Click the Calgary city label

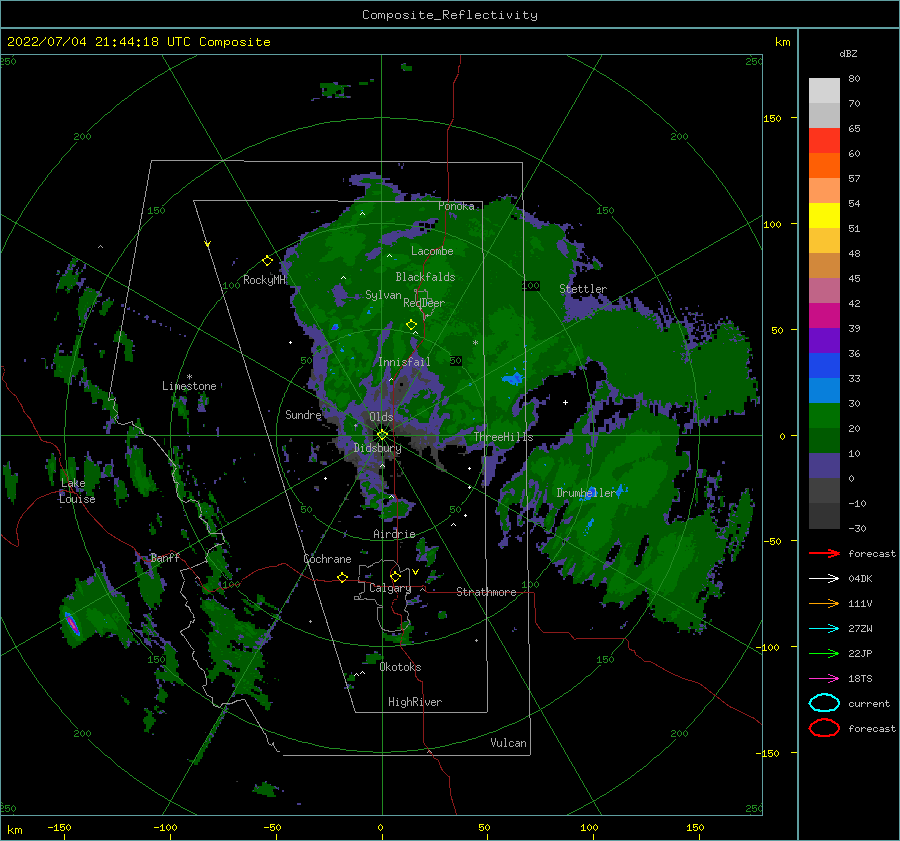[x=390, y=588]
